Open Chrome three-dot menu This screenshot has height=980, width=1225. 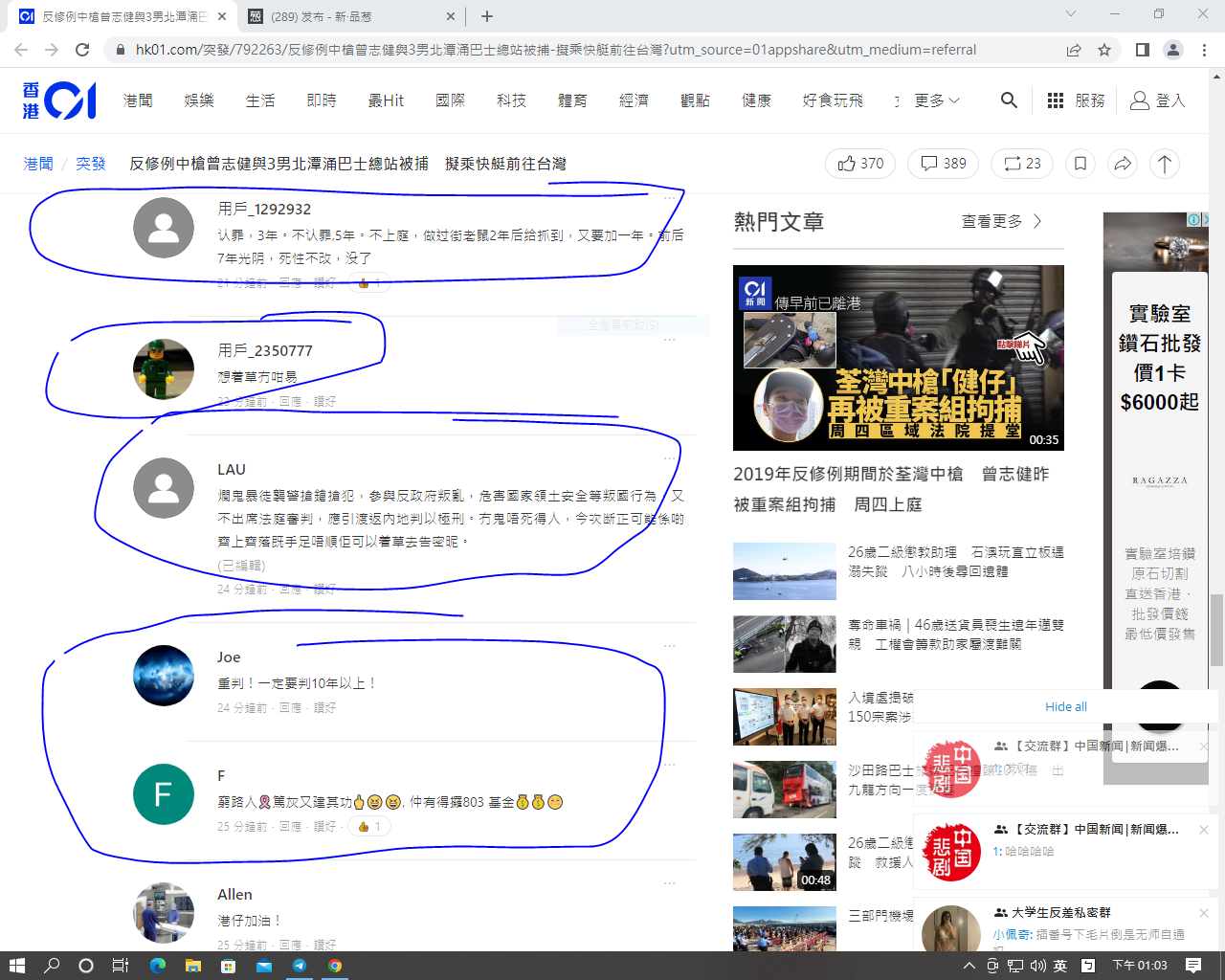1205,50
